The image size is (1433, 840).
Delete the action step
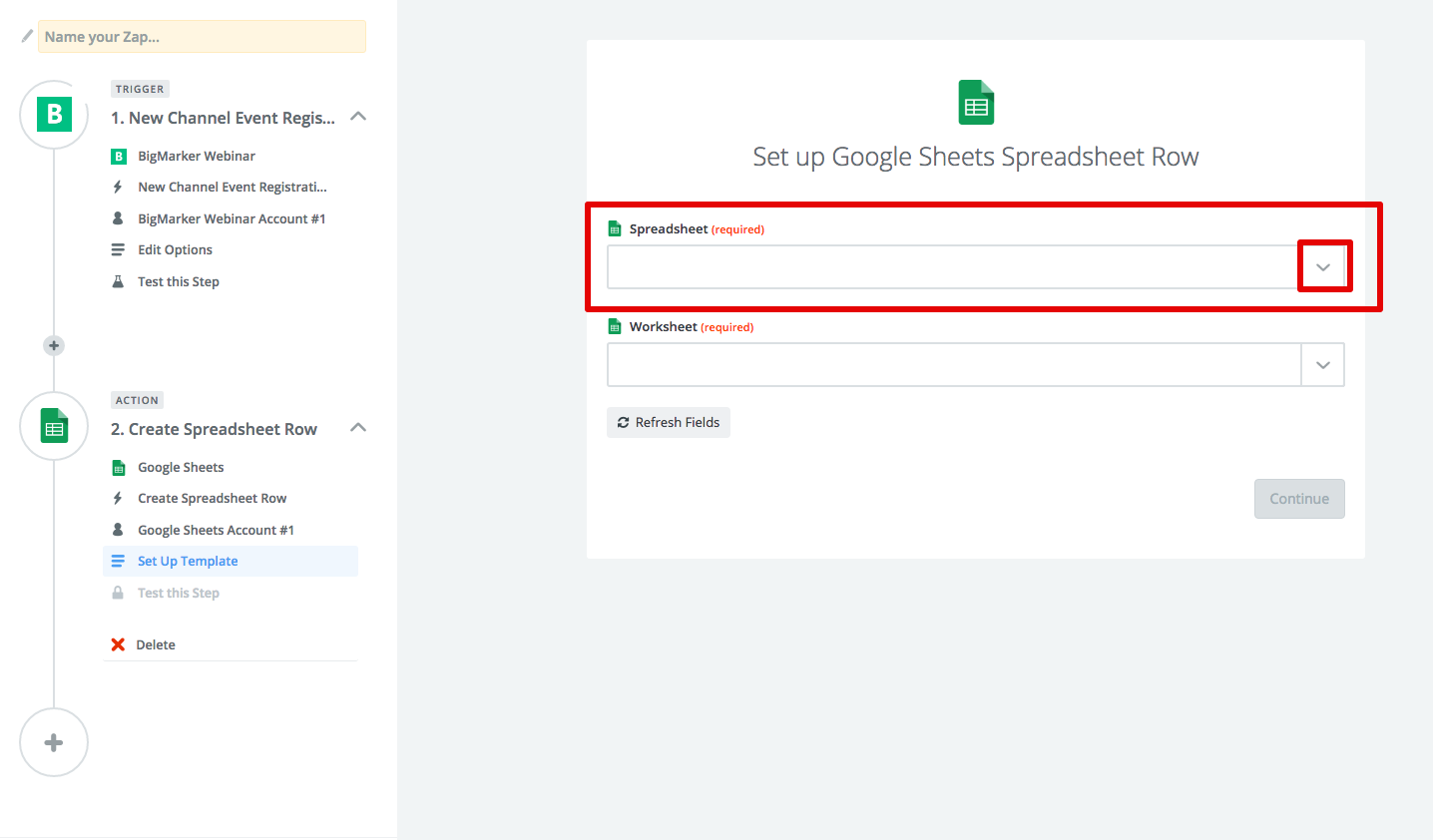156,644
